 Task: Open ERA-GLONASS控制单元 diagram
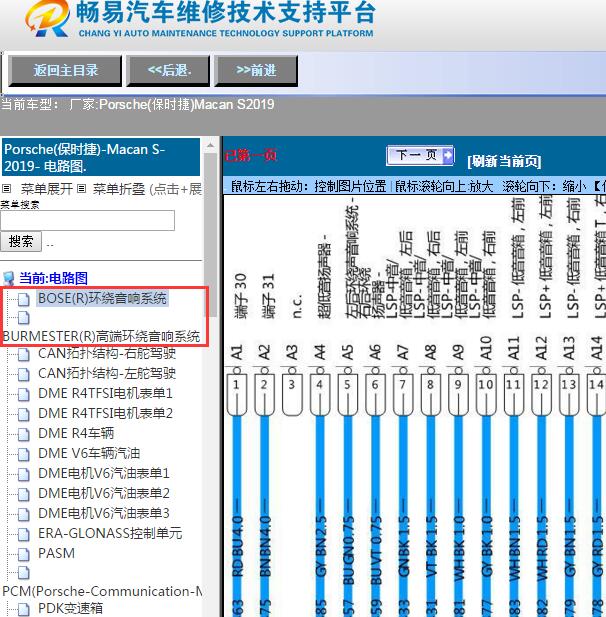click(110, 533)
